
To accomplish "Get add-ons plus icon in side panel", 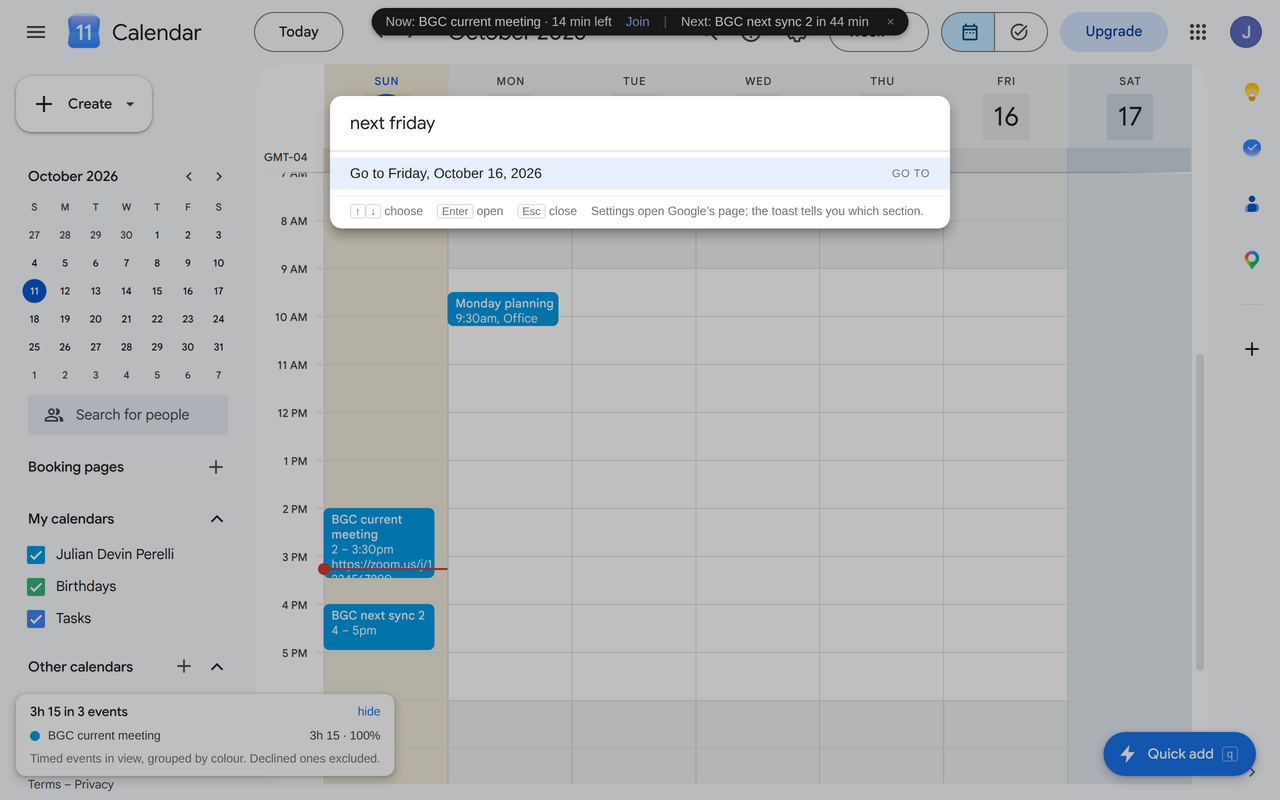I will [x=1251, y=349].
